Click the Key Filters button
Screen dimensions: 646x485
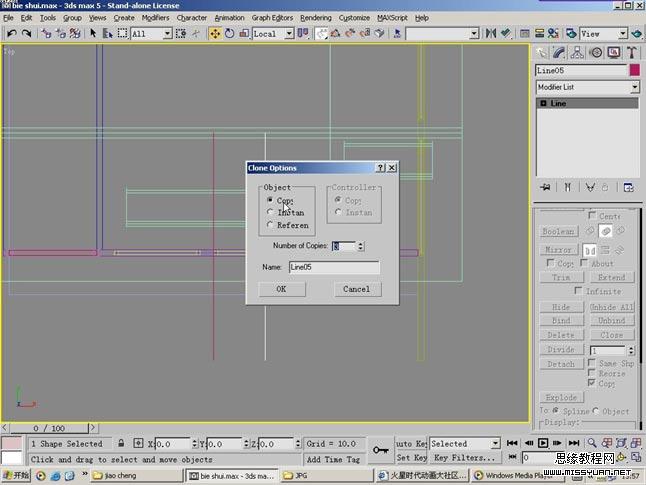pos(465,457)
